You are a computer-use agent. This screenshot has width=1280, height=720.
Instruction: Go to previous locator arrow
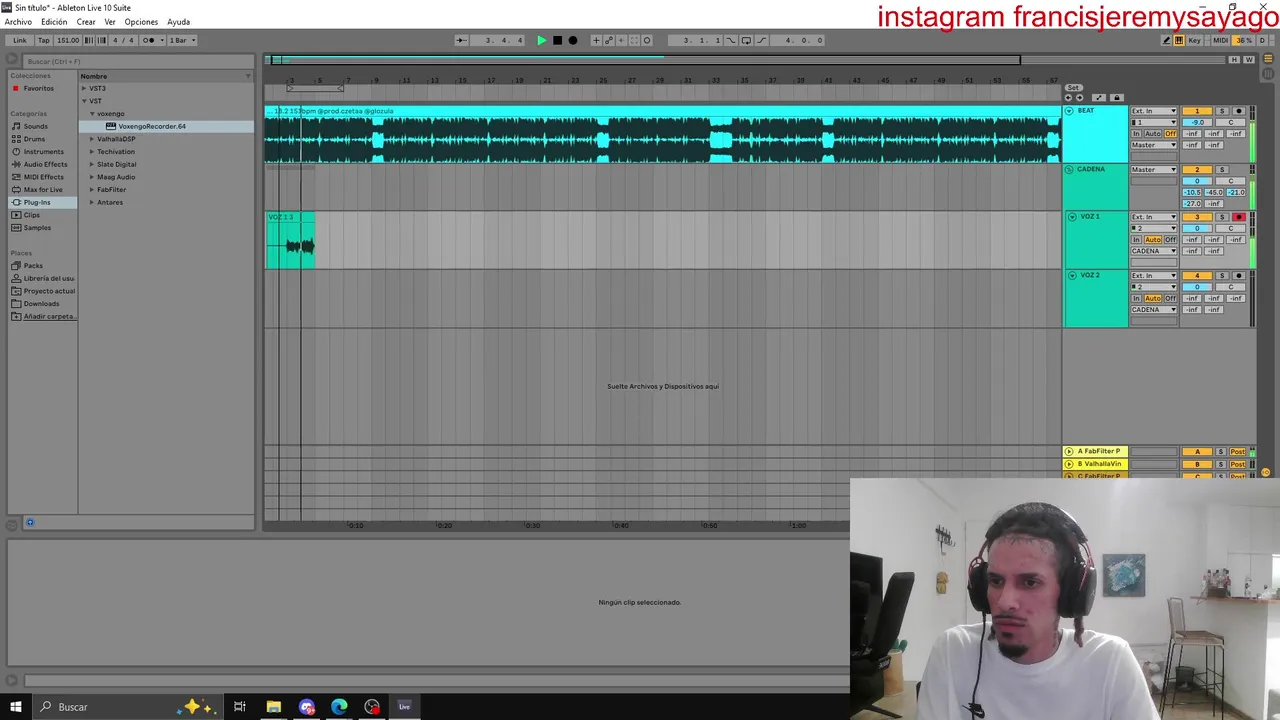(1068, 97)
